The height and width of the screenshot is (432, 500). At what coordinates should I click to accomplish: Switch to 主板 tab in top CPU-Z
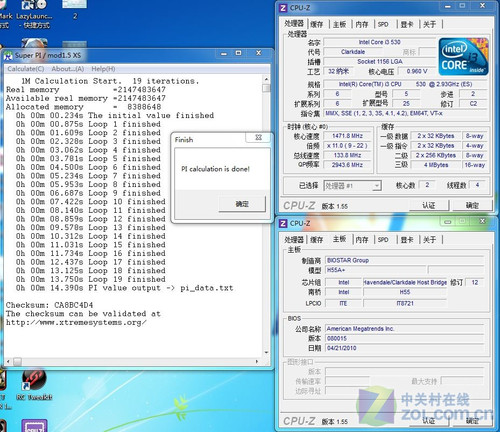[339, 24]
